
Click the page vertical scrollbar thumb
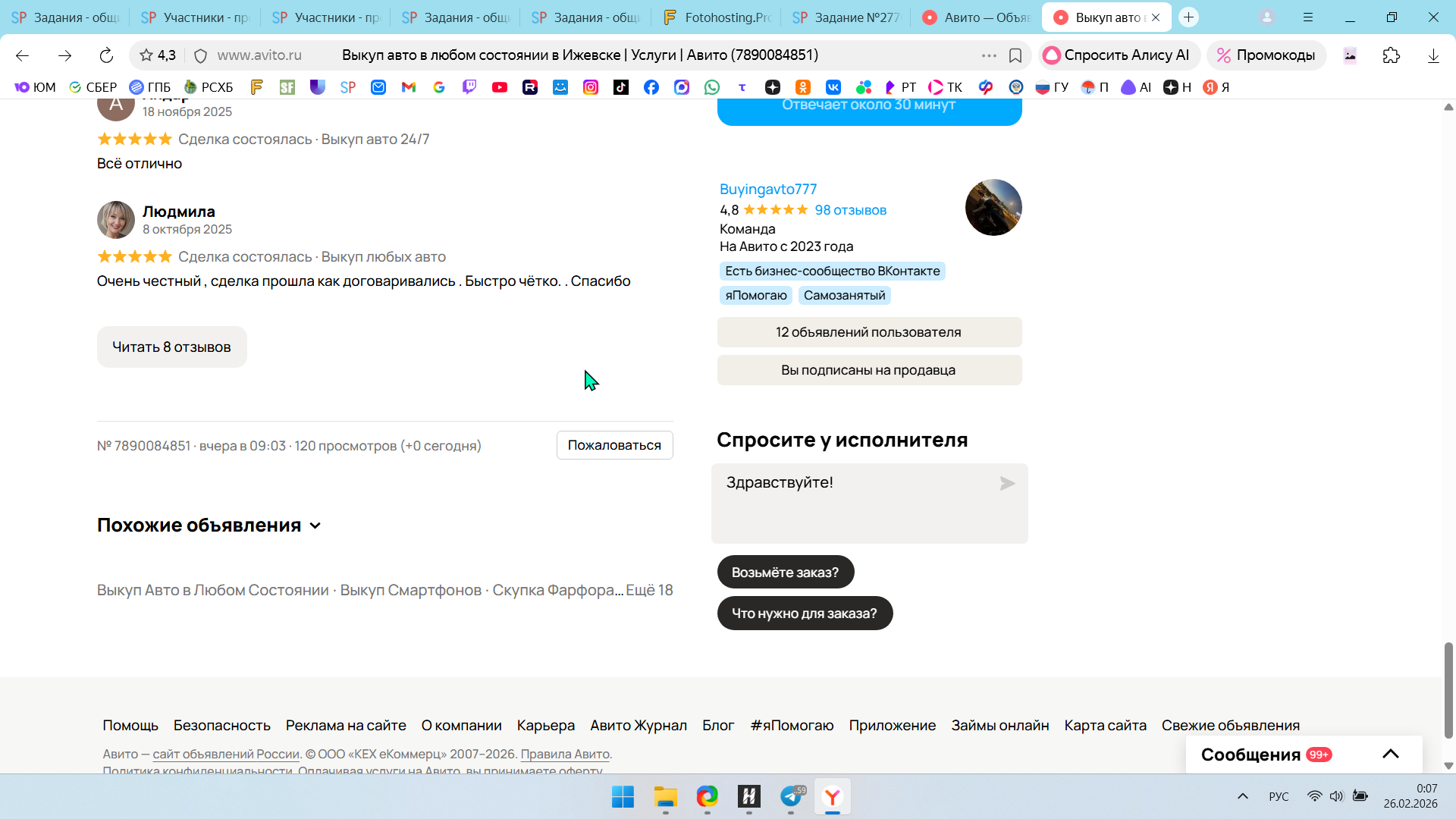1448,689
